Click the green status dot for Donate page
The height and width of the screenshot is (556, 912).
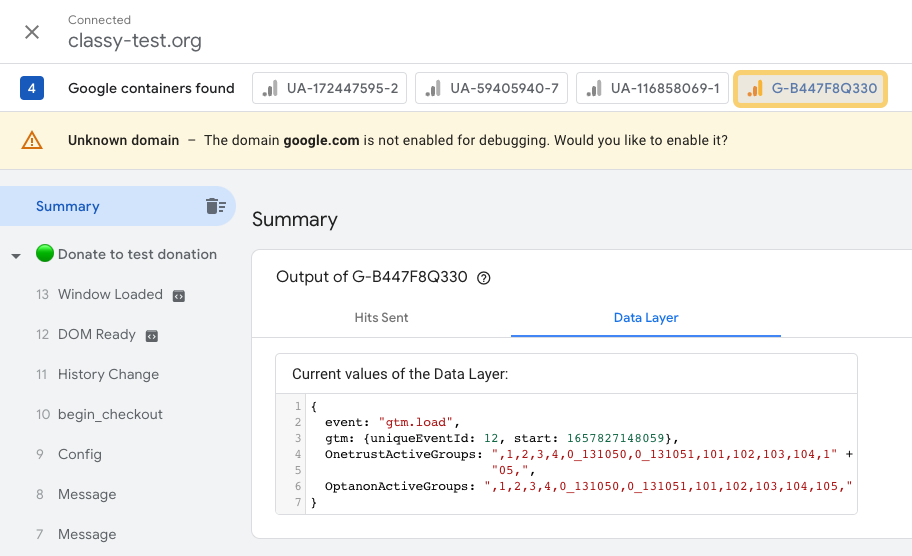pyautogui.click(x=45, y=254)
